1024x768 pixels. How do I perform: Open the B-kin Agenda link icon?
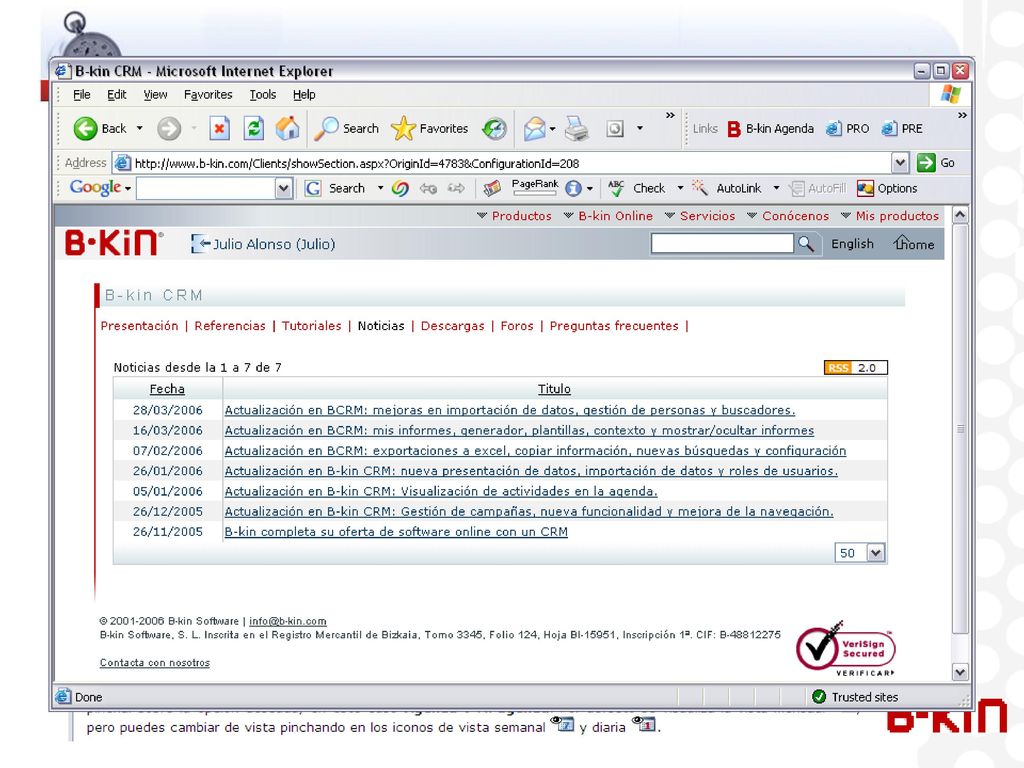[x=734, y=129]
